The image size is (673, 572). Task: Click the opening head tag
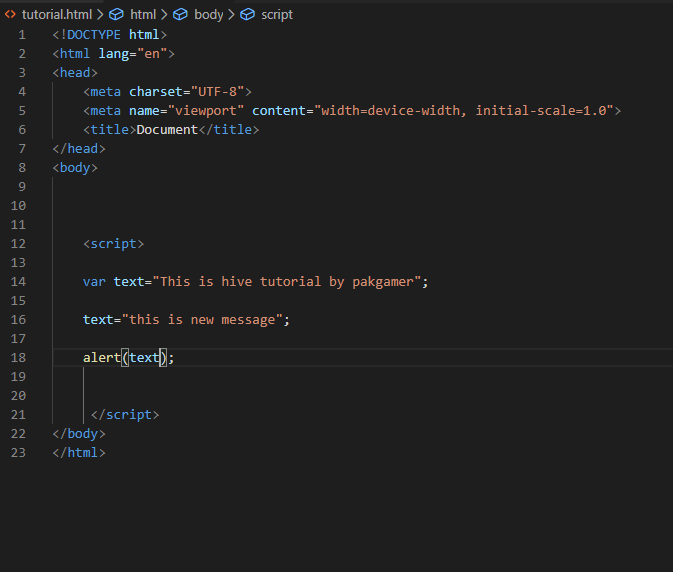point(75,73)
